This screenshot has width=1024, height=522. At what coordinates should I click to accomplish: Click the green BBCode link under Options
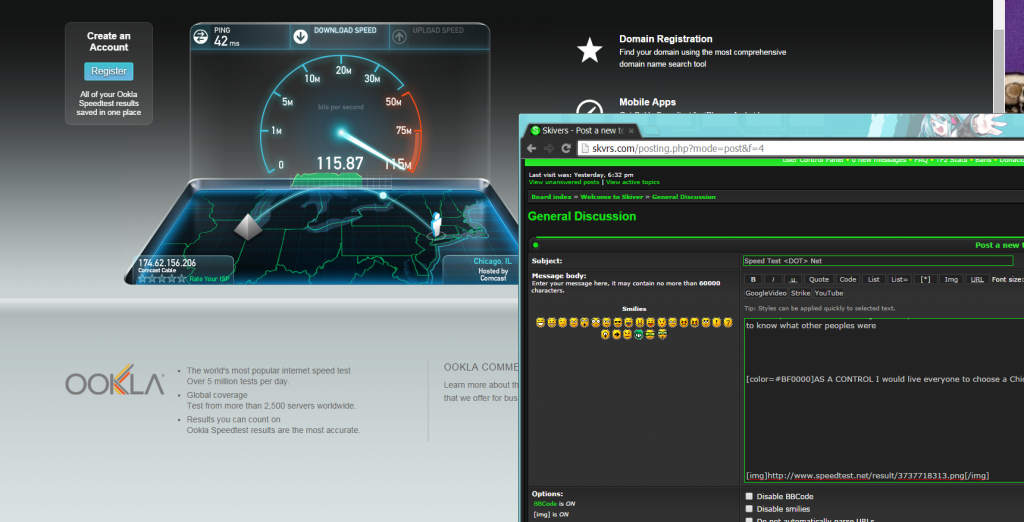coord(545,504)
